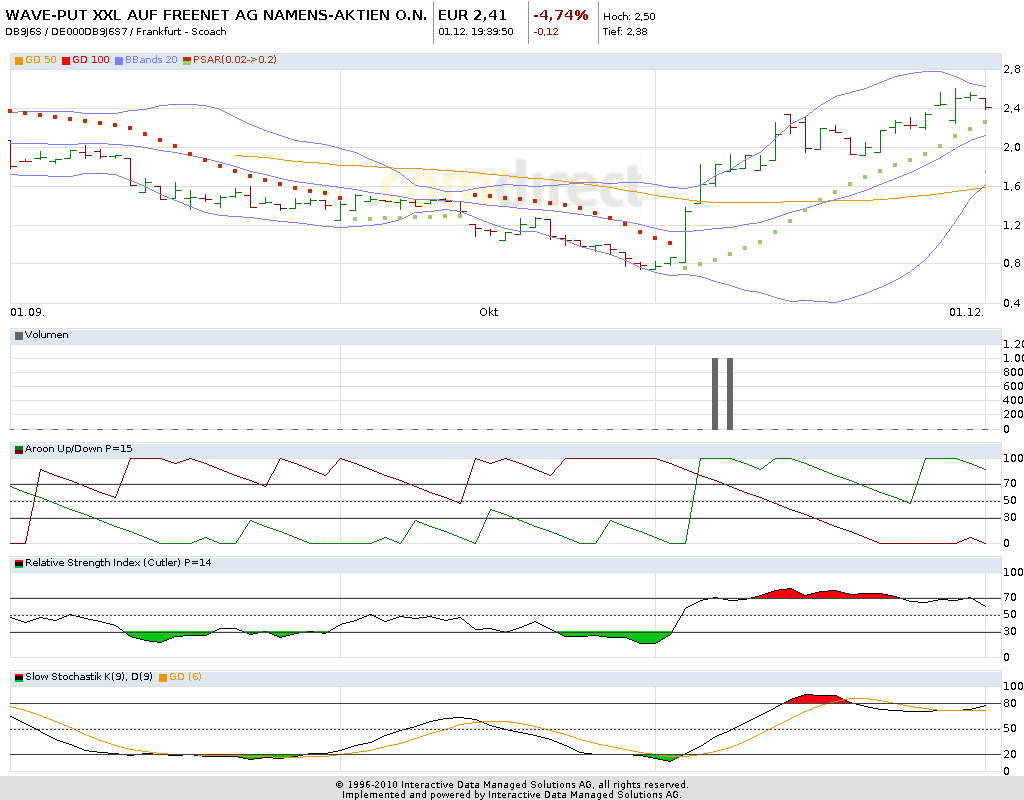Click the Slow Stochastik K(9), D(9) label
The image size is (1024, 800).
[89, 677]
